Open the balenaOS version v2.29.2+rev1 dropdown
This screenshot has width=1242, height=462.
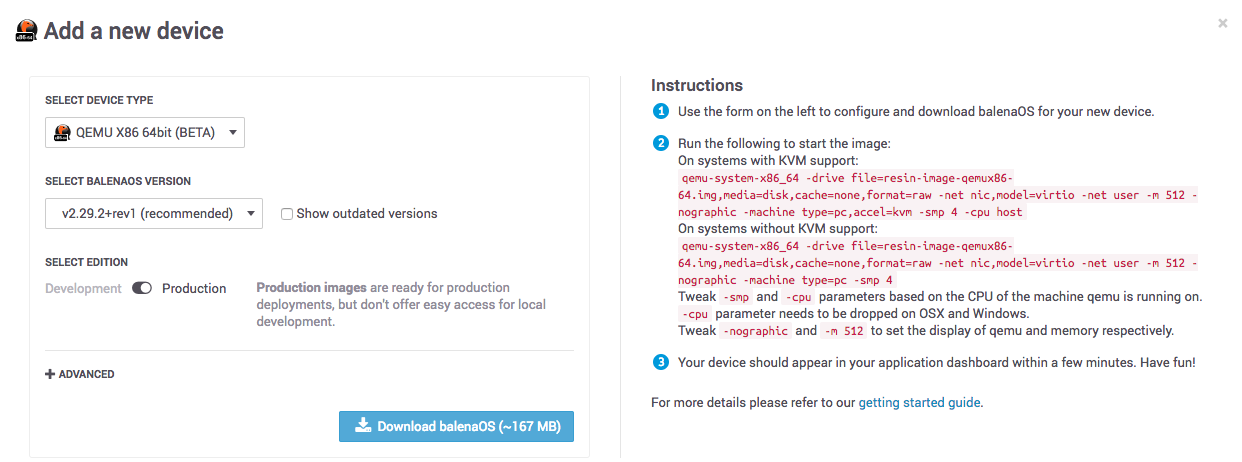point(154,213)
